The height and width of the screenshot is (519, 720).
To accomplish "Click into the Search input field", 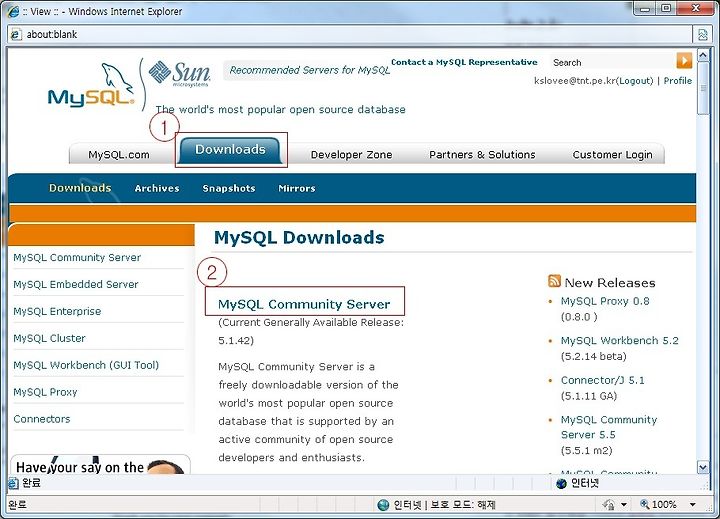I will (x=613, y=62).
